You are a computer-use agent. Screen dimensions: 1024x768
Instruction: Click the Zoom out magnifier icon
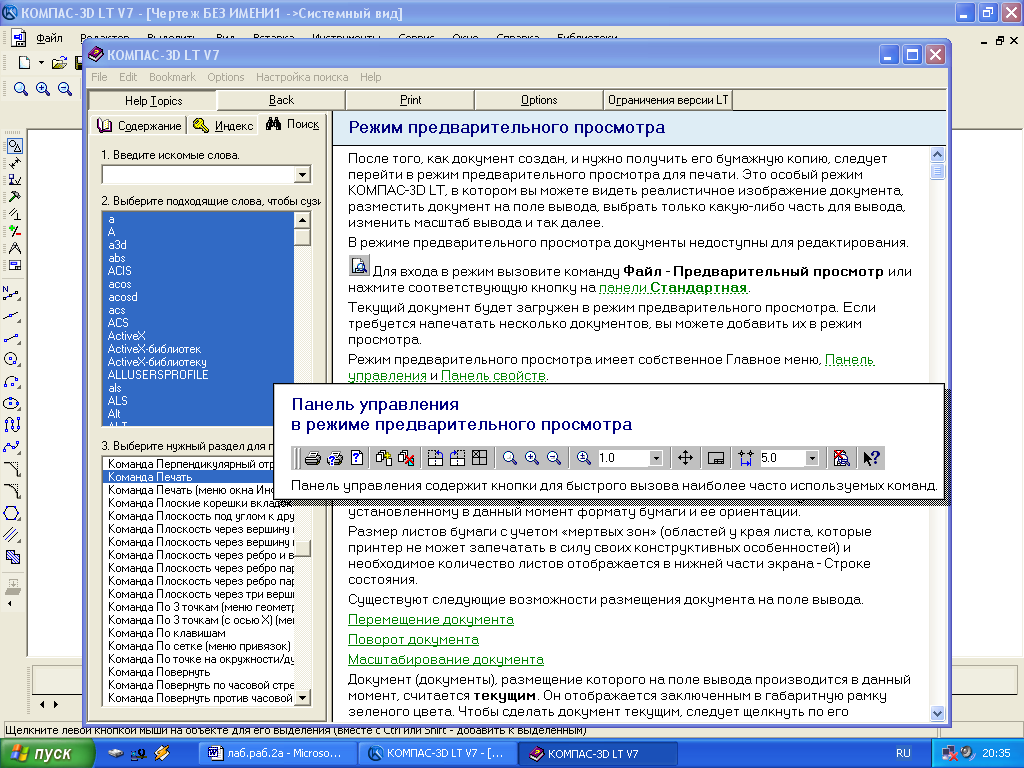coord(65,89)
